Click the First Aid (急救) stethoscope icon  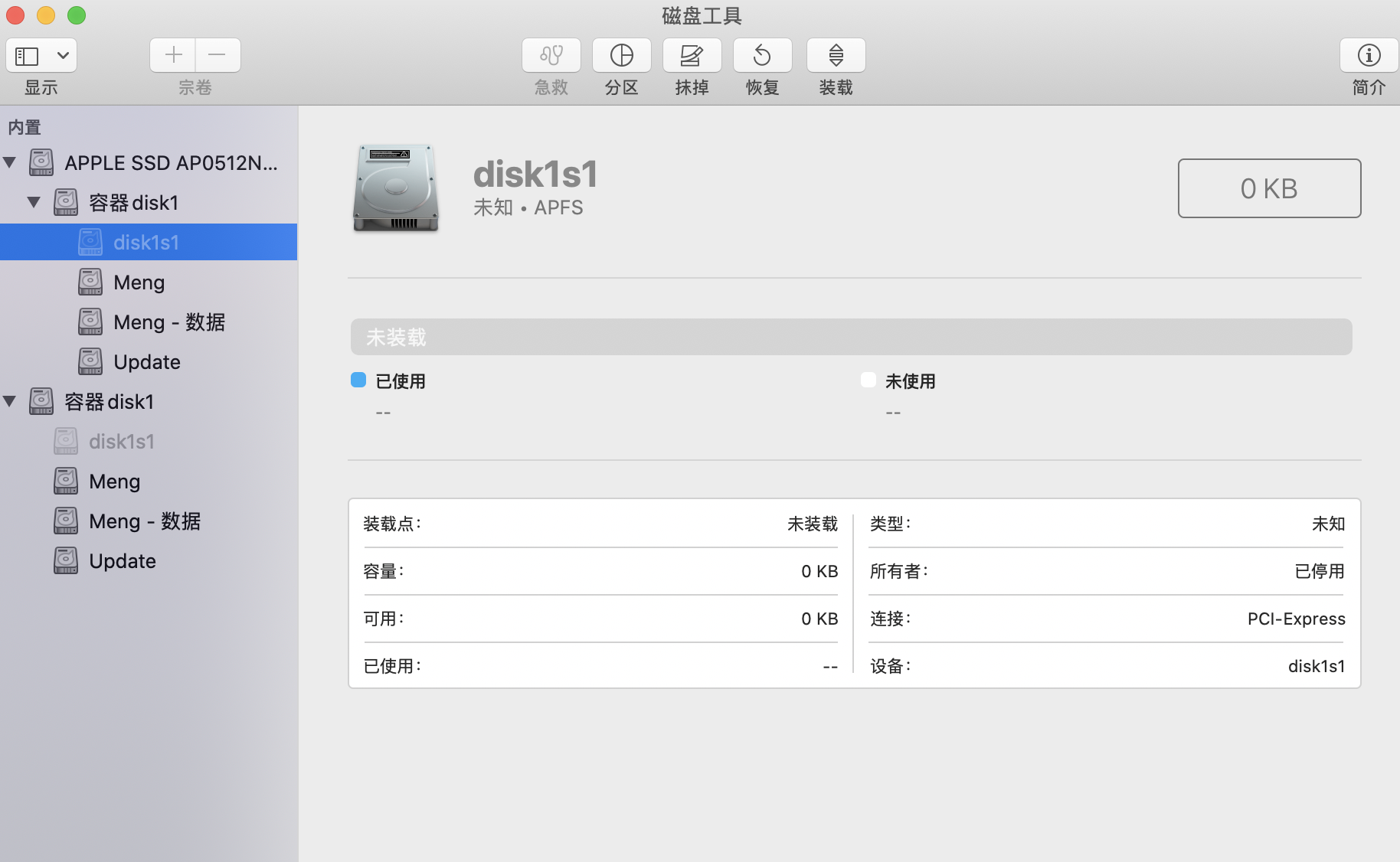551,55
